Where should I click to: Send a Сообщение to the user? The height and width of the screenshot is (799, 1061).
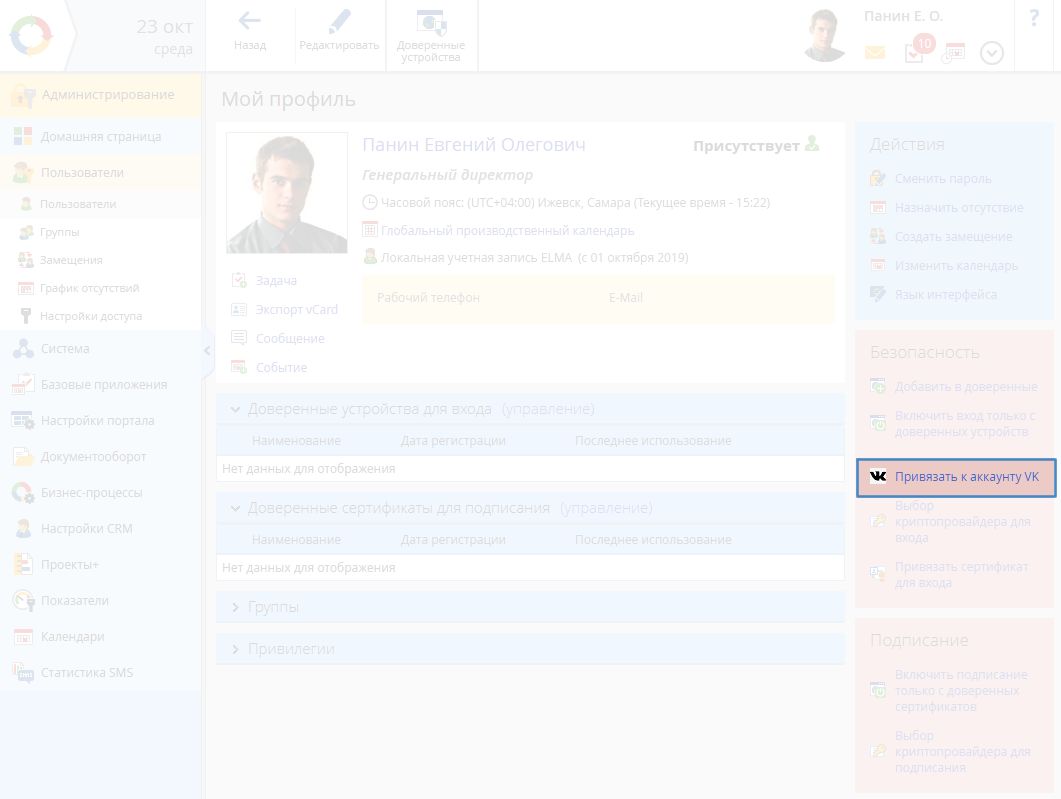coord(290,339)
